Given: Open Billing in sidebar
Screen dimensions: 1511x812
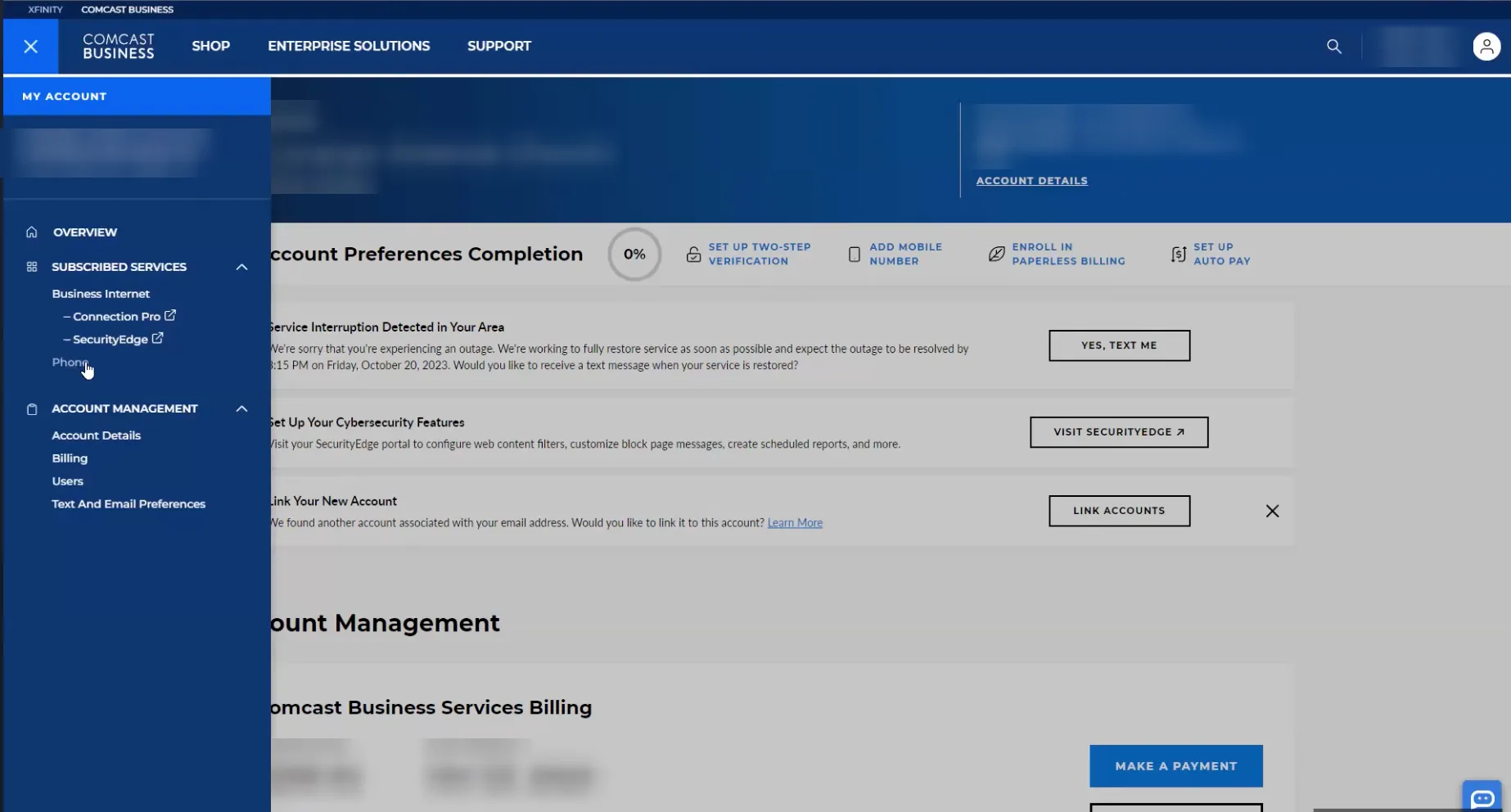Looking at the screenshot, I should 70,458.
